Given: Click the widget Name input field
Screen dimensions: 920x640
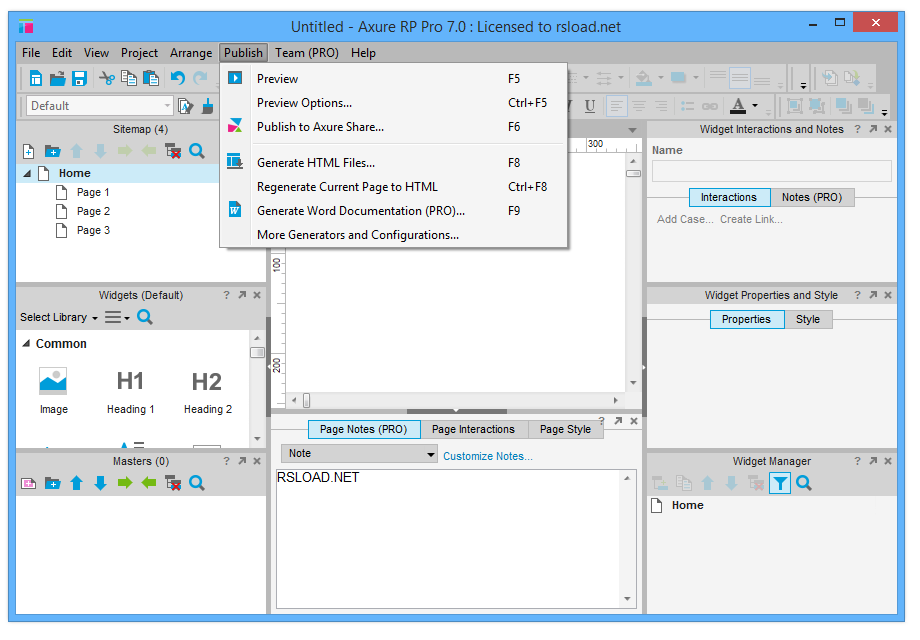Looking at the screenshot, I should coord(772,171).
